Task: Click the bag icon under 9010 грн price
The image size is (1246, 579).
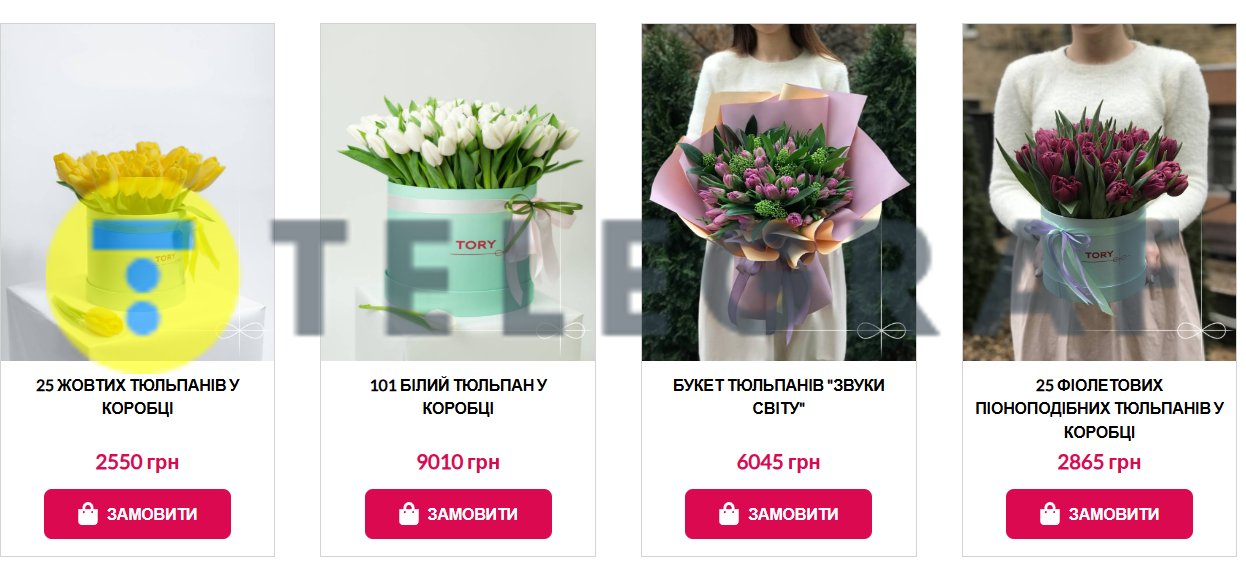Action: tap(409, 514)
